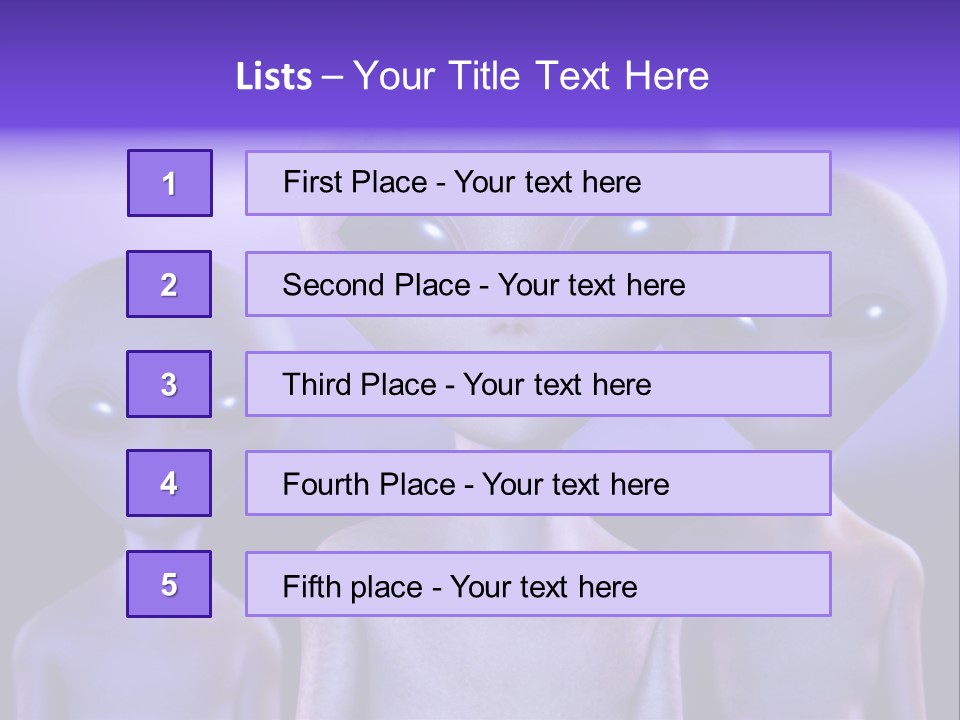Click the left alien's left glowing eye
Viewport: 960px width, 720px height.
pos(102,408)
